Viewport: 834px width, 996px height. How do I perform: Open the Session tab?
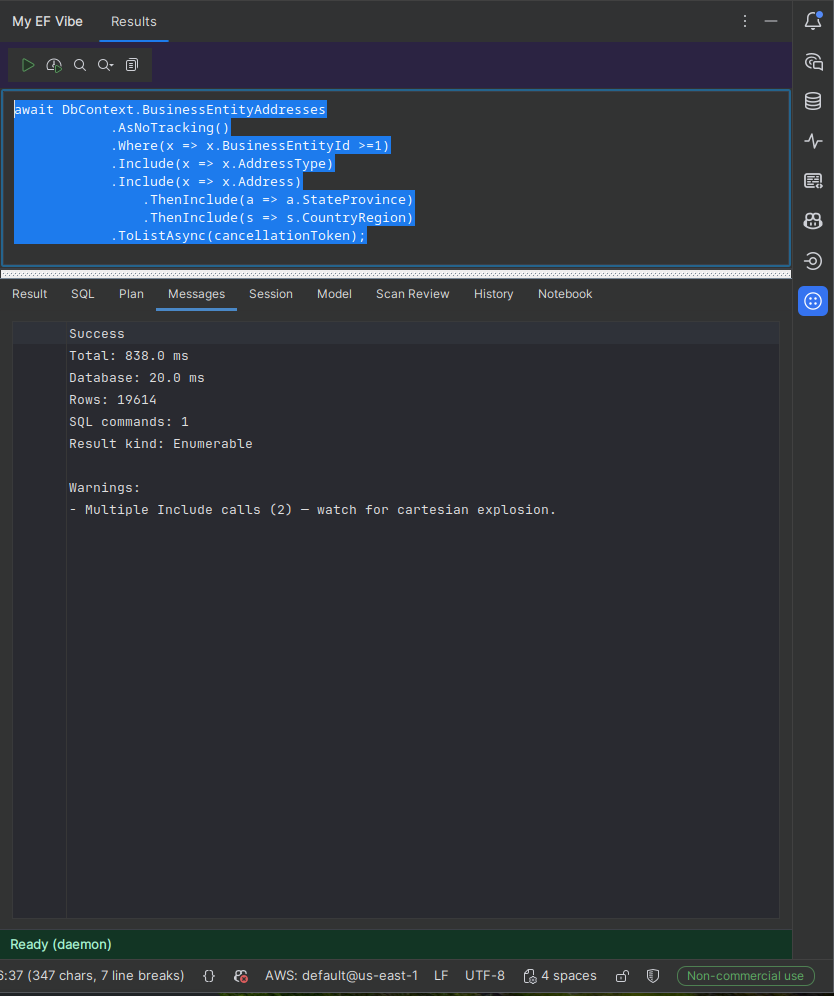271,294
